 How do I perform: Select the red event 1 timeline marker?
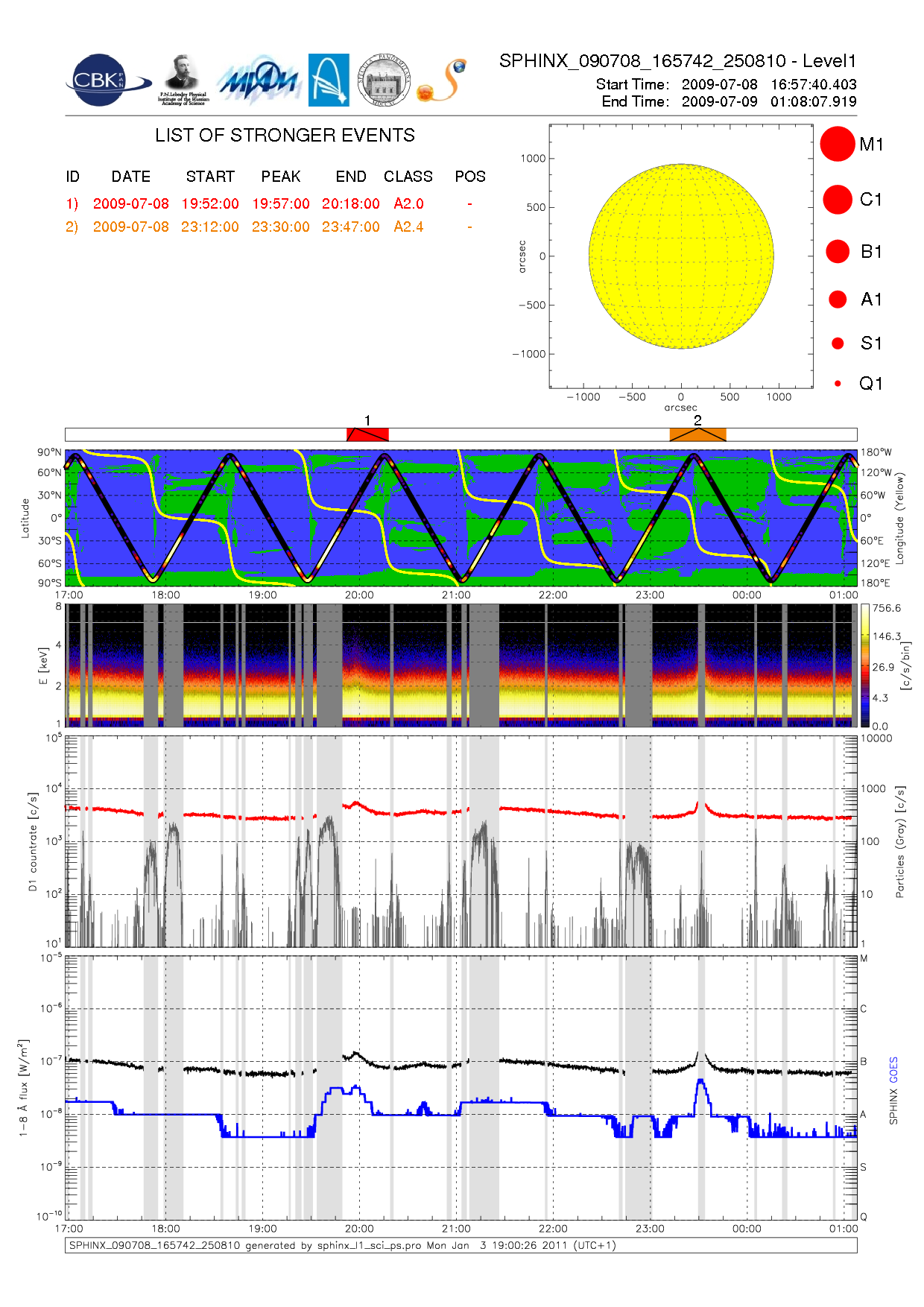367,434
